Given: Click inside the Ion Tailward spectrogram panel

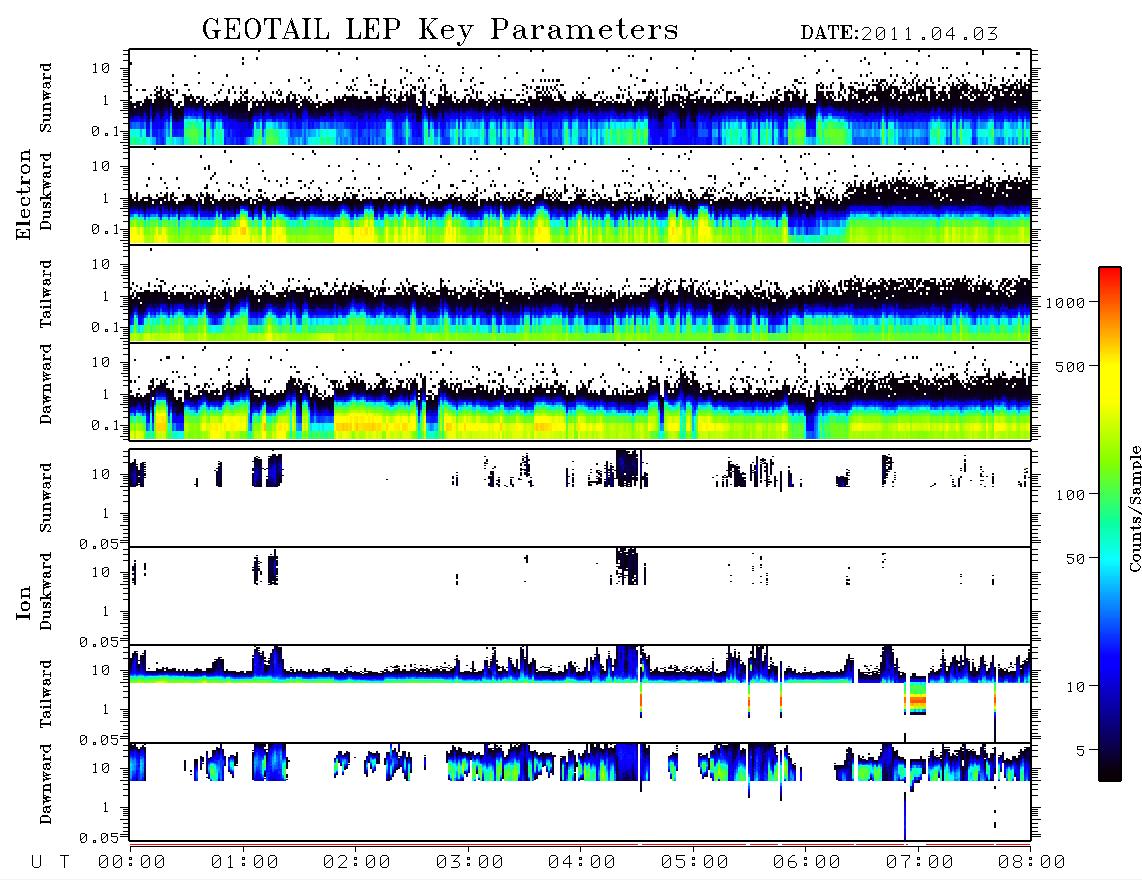Looking at the screenshot, I should (x=580, y=694).
